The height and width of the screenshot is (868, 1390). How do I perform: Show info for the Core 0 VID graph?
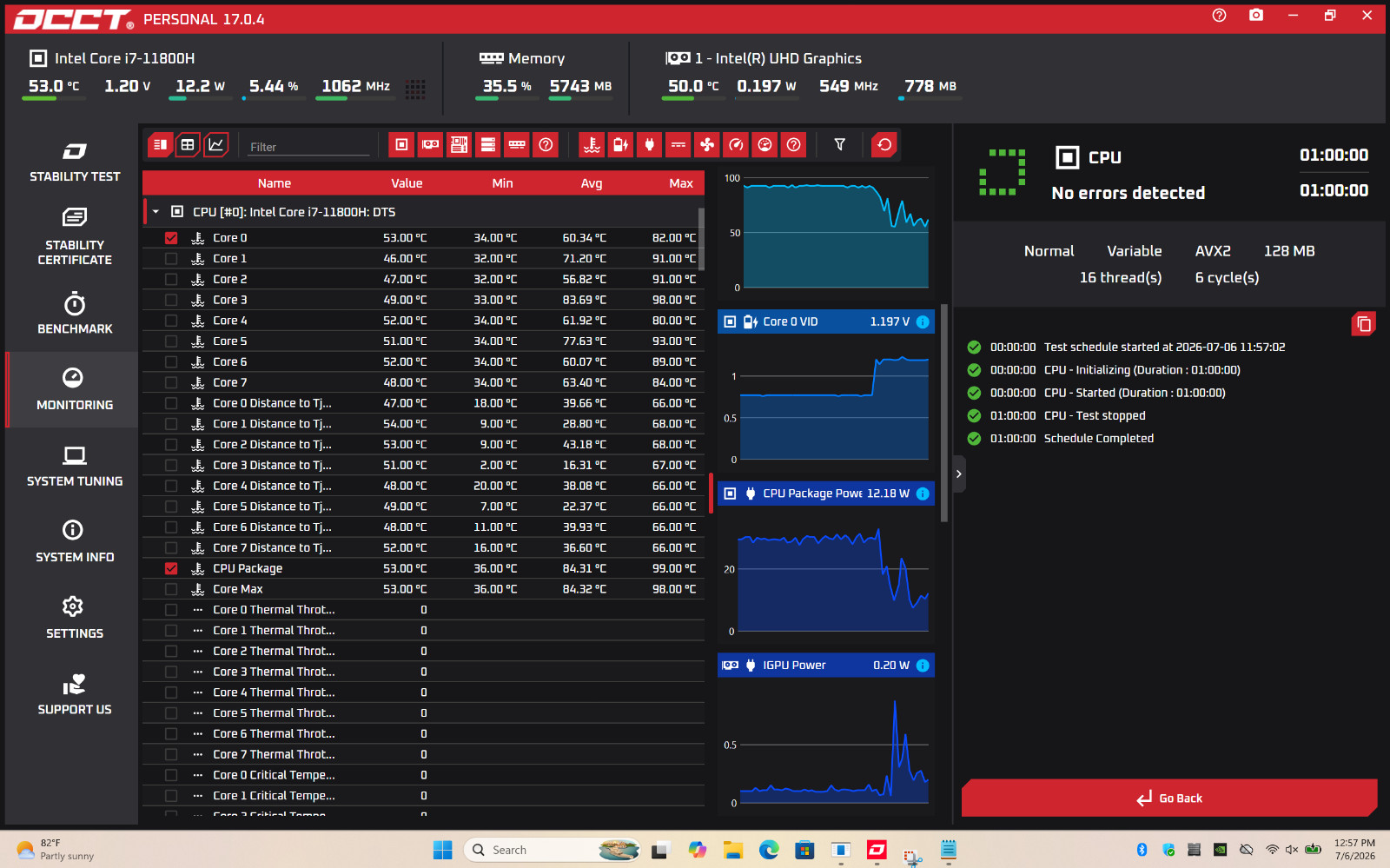pos(923,321)
